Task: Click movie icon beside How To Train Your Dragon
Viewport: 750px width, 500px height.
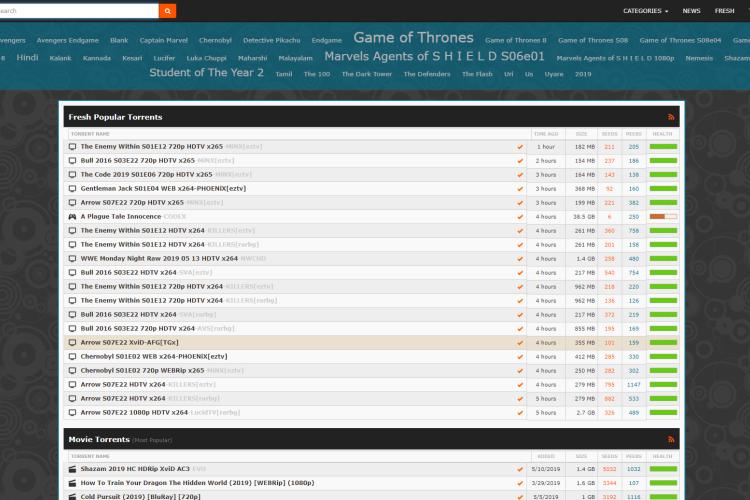Action: [72, 483]
